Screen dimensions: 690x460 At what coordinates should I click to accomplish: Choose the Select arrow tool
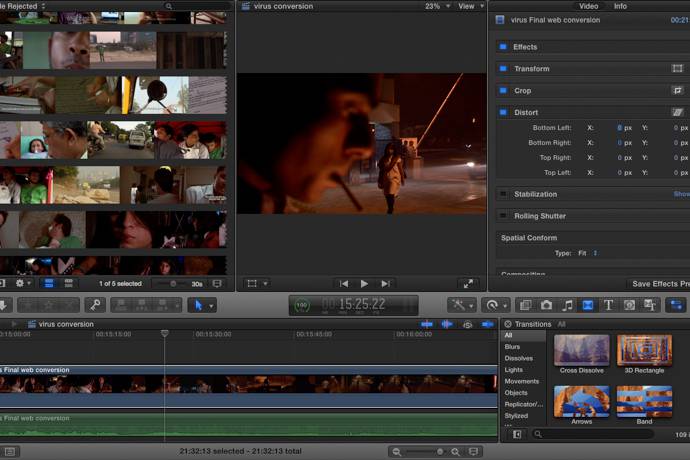point(198,305)
